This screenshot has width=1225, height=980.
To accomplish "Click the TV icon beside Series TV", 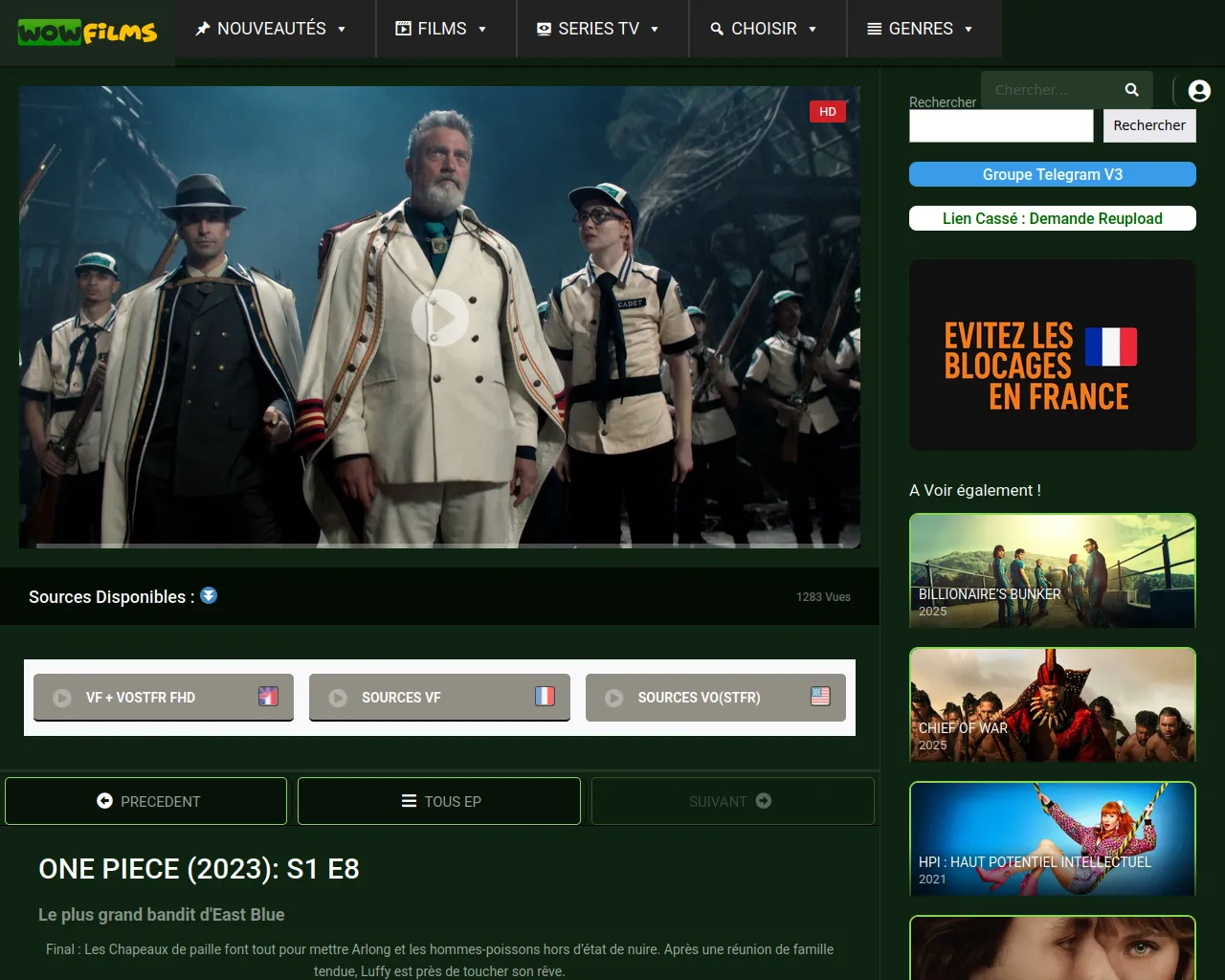I will coord(544,29).
